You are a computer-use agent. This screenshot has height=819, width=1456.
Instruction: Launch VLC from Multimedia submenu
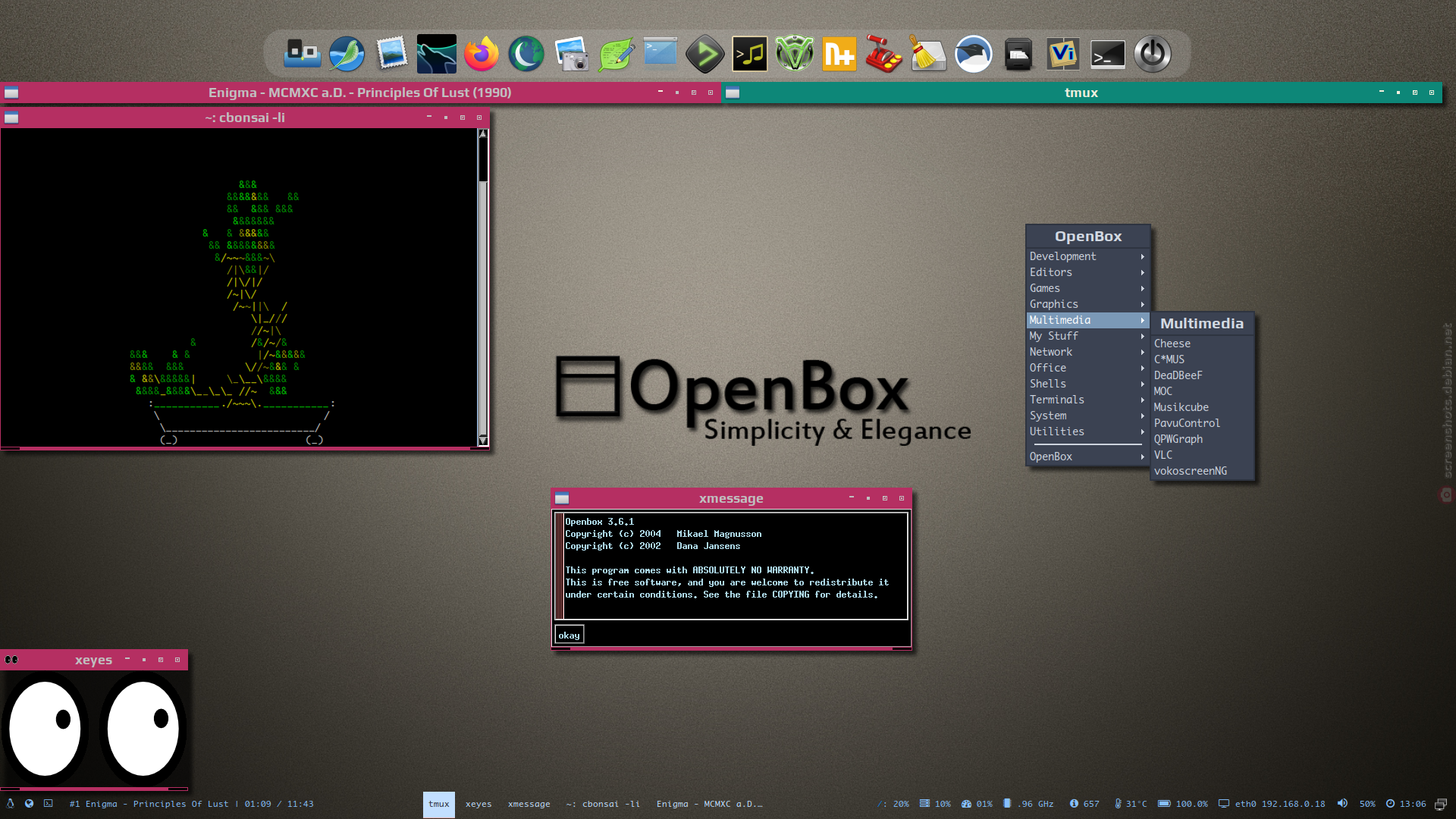click(1202, 456)
